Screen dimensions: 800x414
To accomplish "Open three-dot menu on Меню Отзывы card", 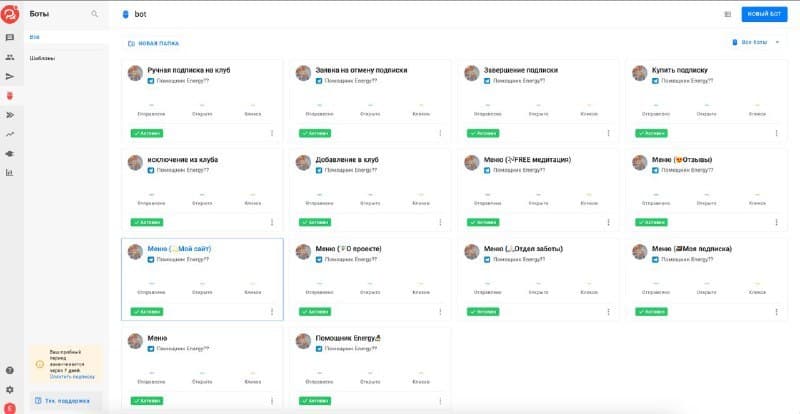I will pyautogui.click(x=777, y=223).
